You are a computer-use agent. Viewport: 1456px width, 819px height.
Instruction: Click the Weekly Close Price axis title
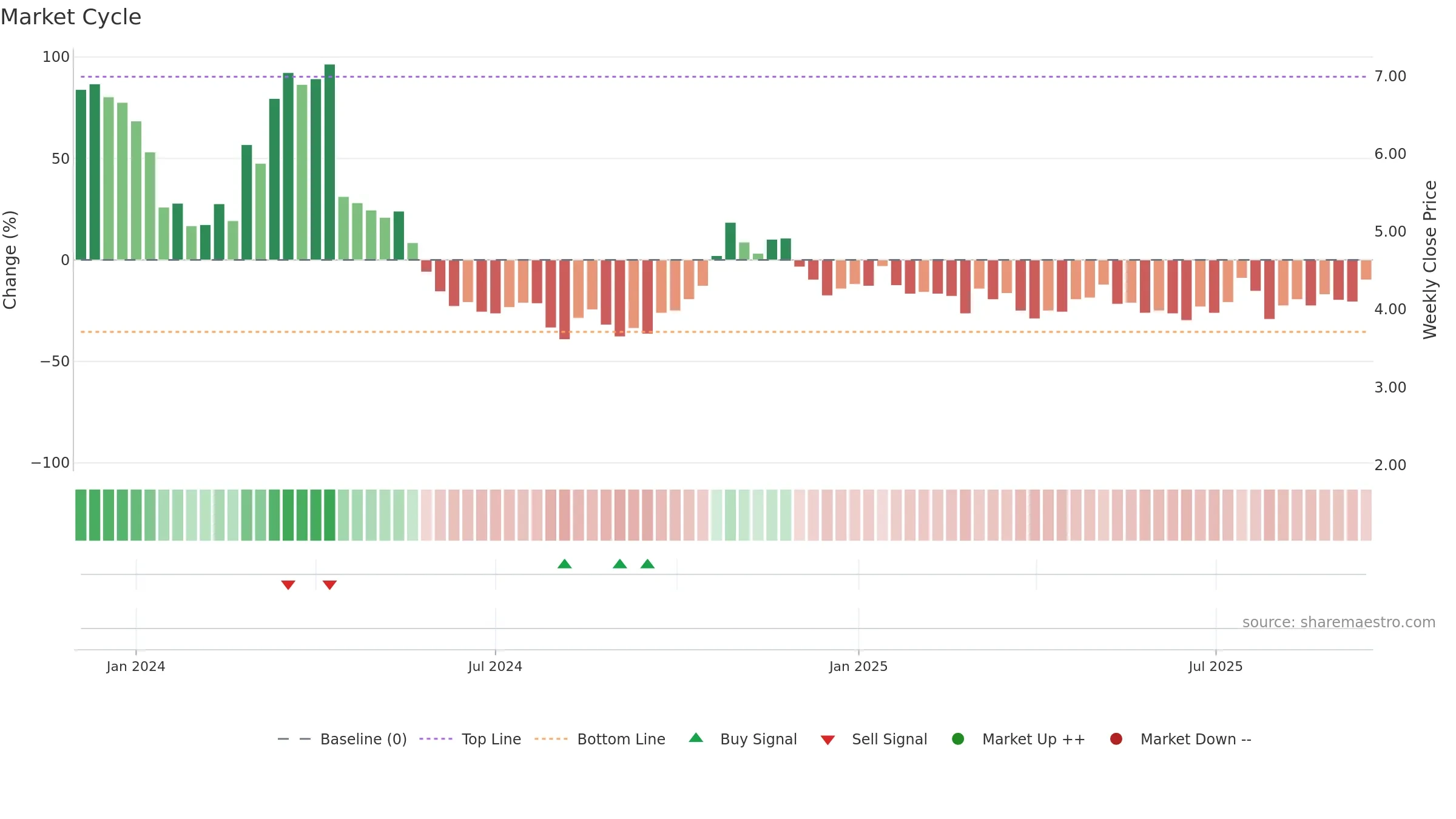tap(1430, 260)
